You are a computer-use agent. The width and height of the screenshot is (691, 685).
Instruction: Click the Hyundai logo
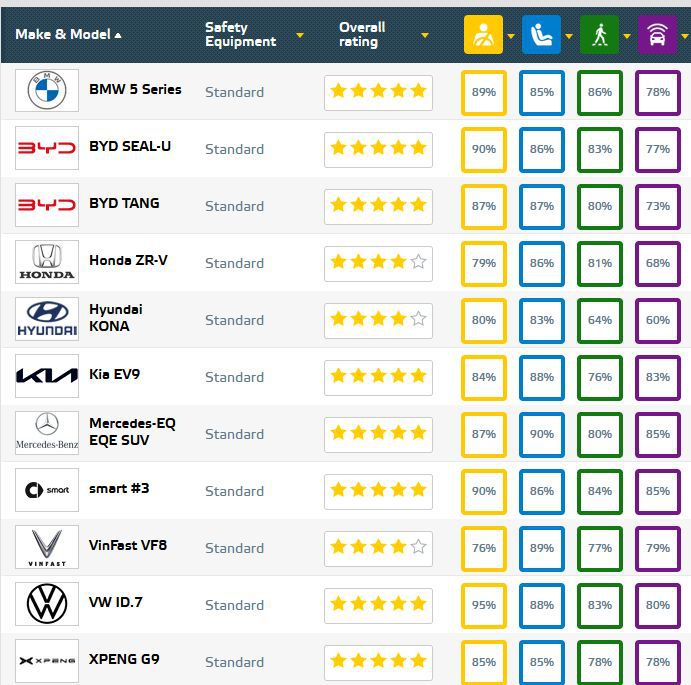(x=47, y=319)
